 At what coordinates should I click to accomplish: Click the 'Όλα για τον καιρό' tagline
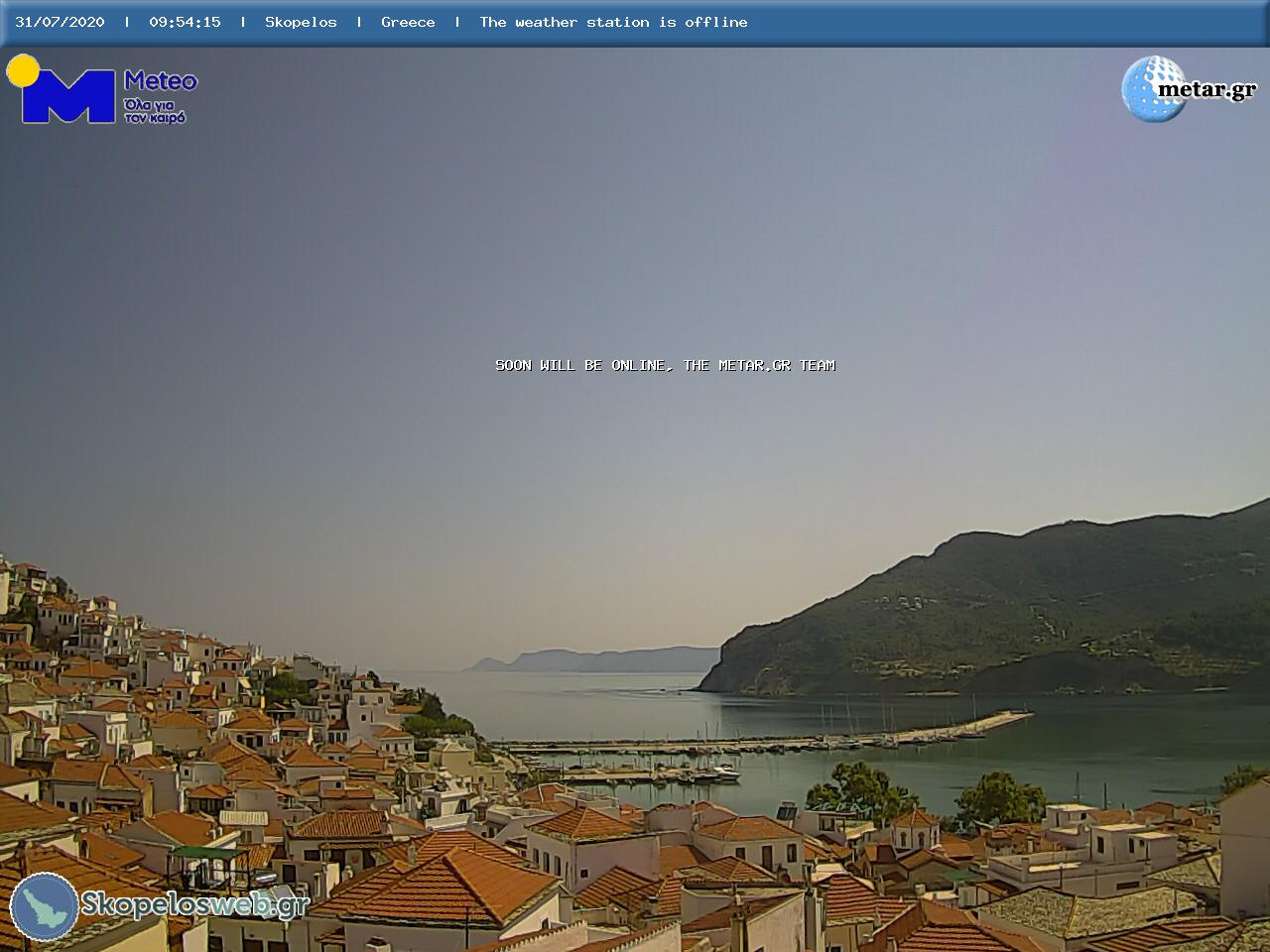pos(156,110)
